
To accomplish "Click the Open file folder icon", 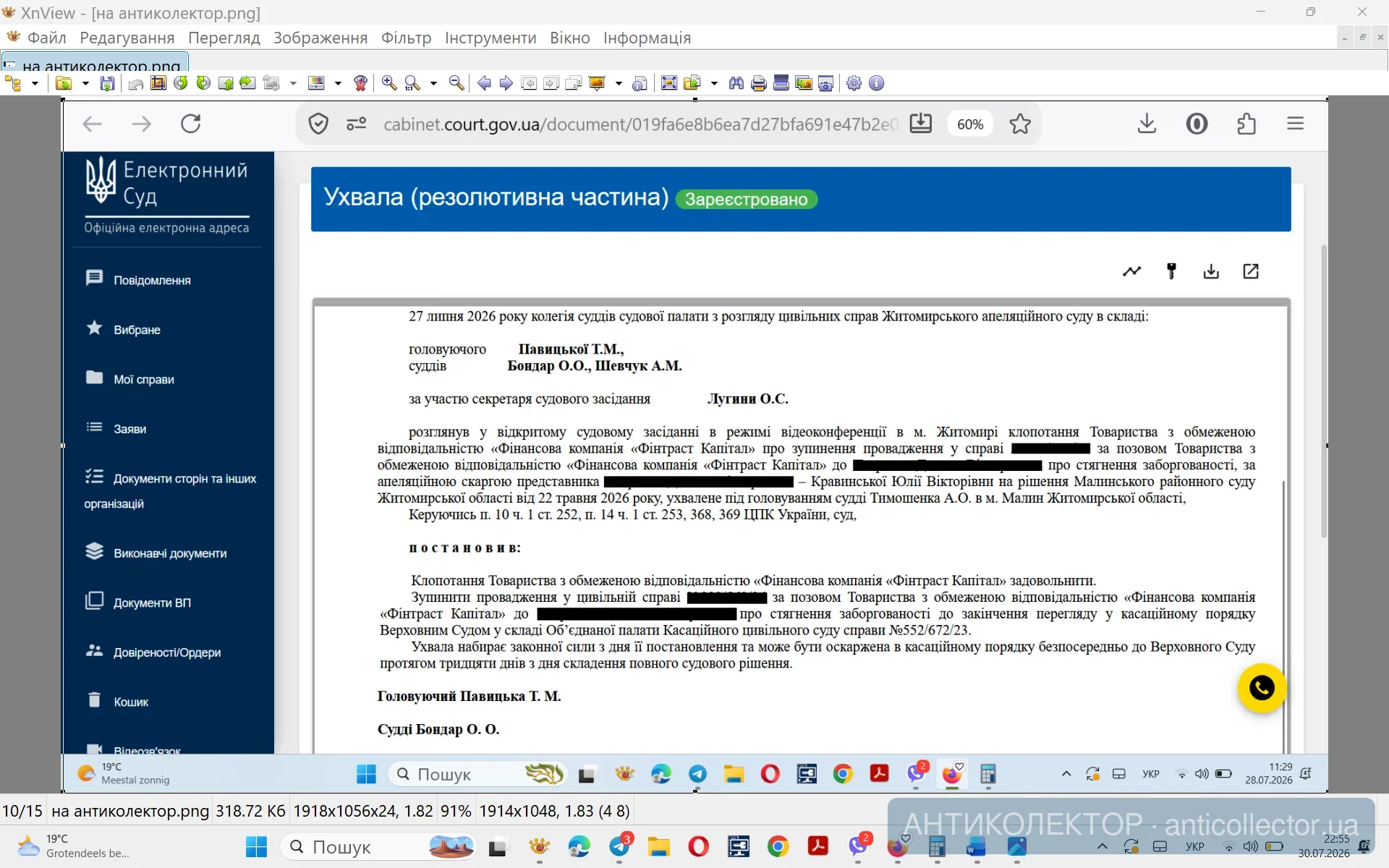I will click(64, 83).
